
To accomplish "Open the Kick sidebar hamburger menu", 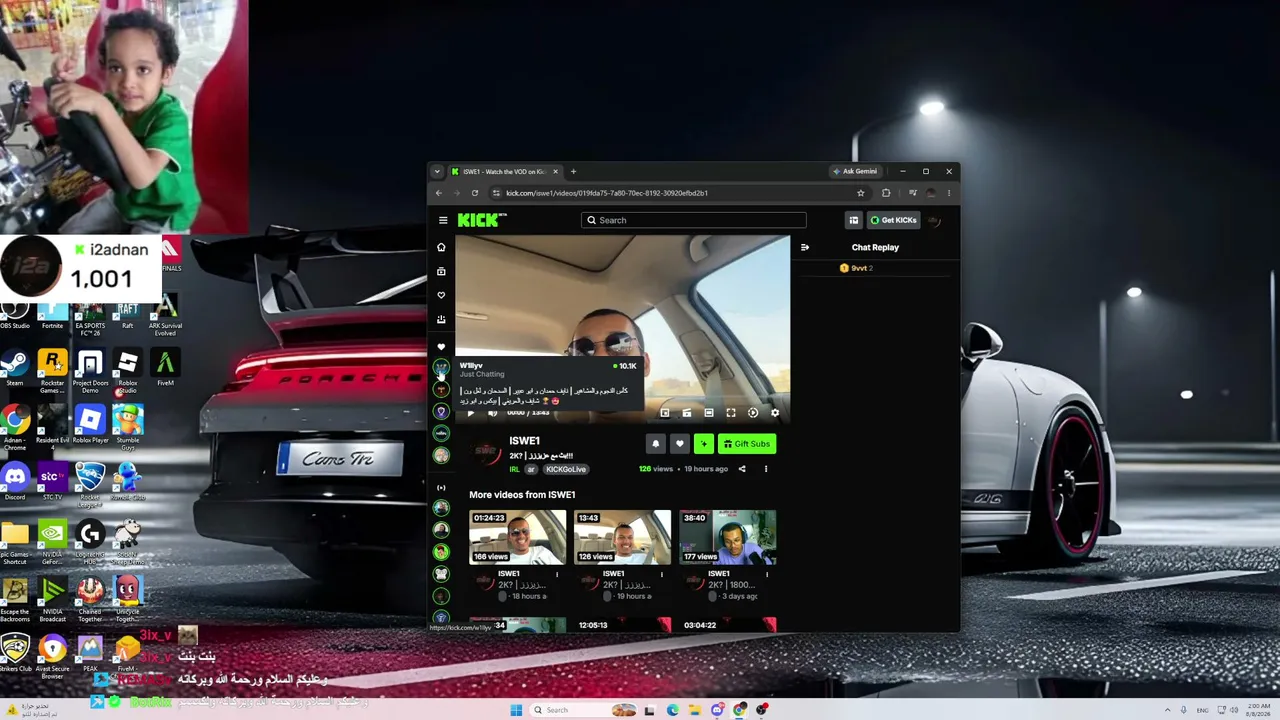I will 443,220.
